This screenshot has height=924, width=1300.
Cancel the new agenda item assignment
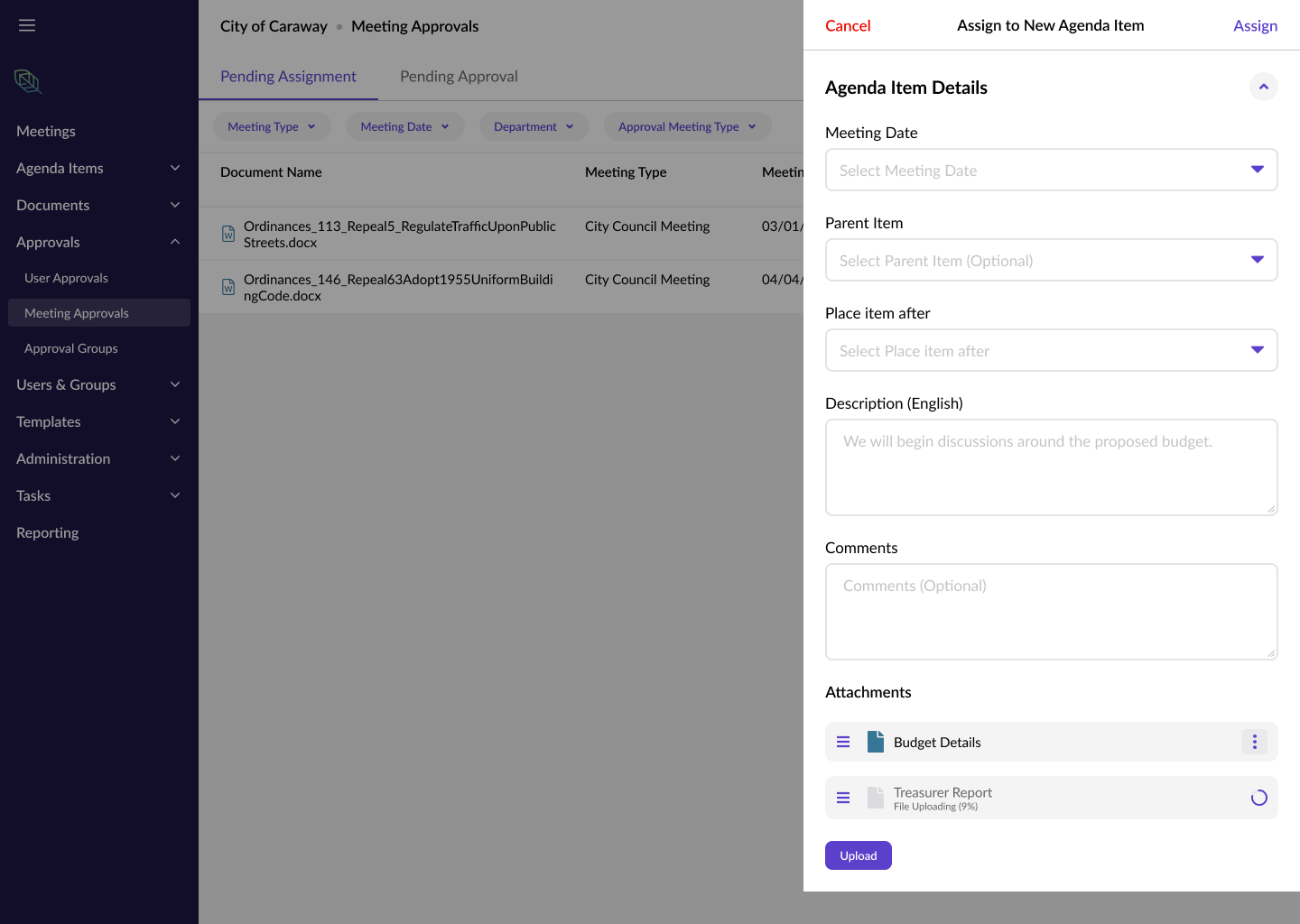point(848,25)
